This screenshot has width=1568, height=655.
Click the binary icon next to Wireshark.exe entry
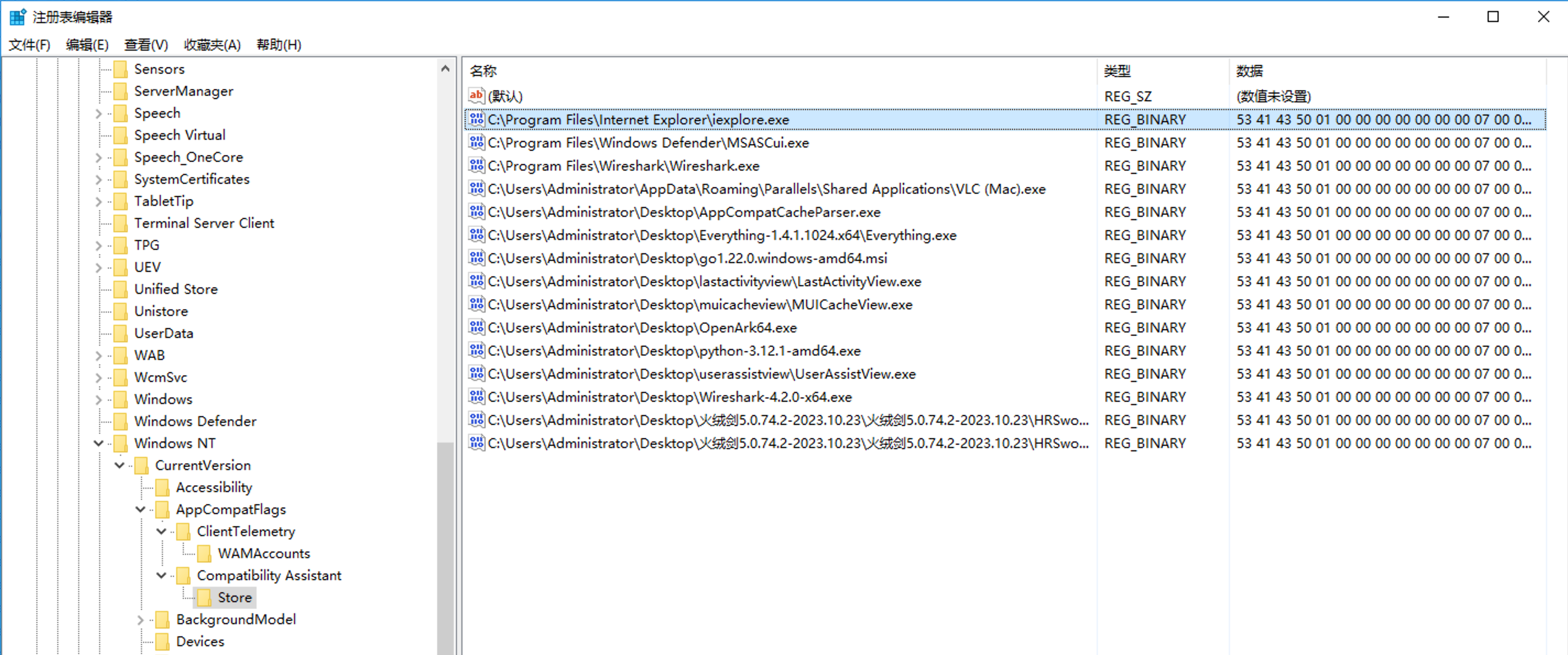pyautogui.click(x=476, y=166)
